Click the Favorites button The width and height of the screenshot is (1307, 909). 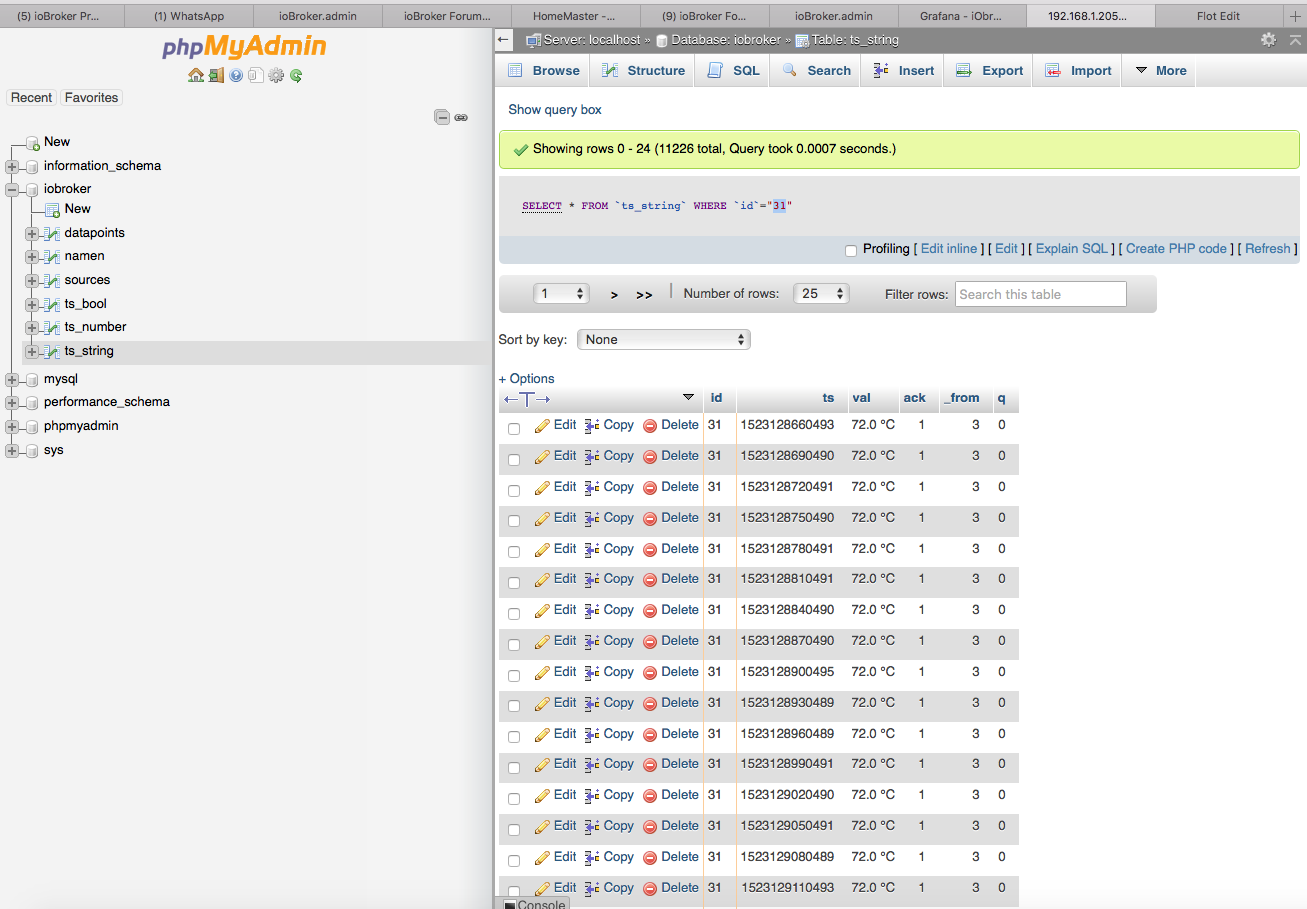tap(91, 98)
